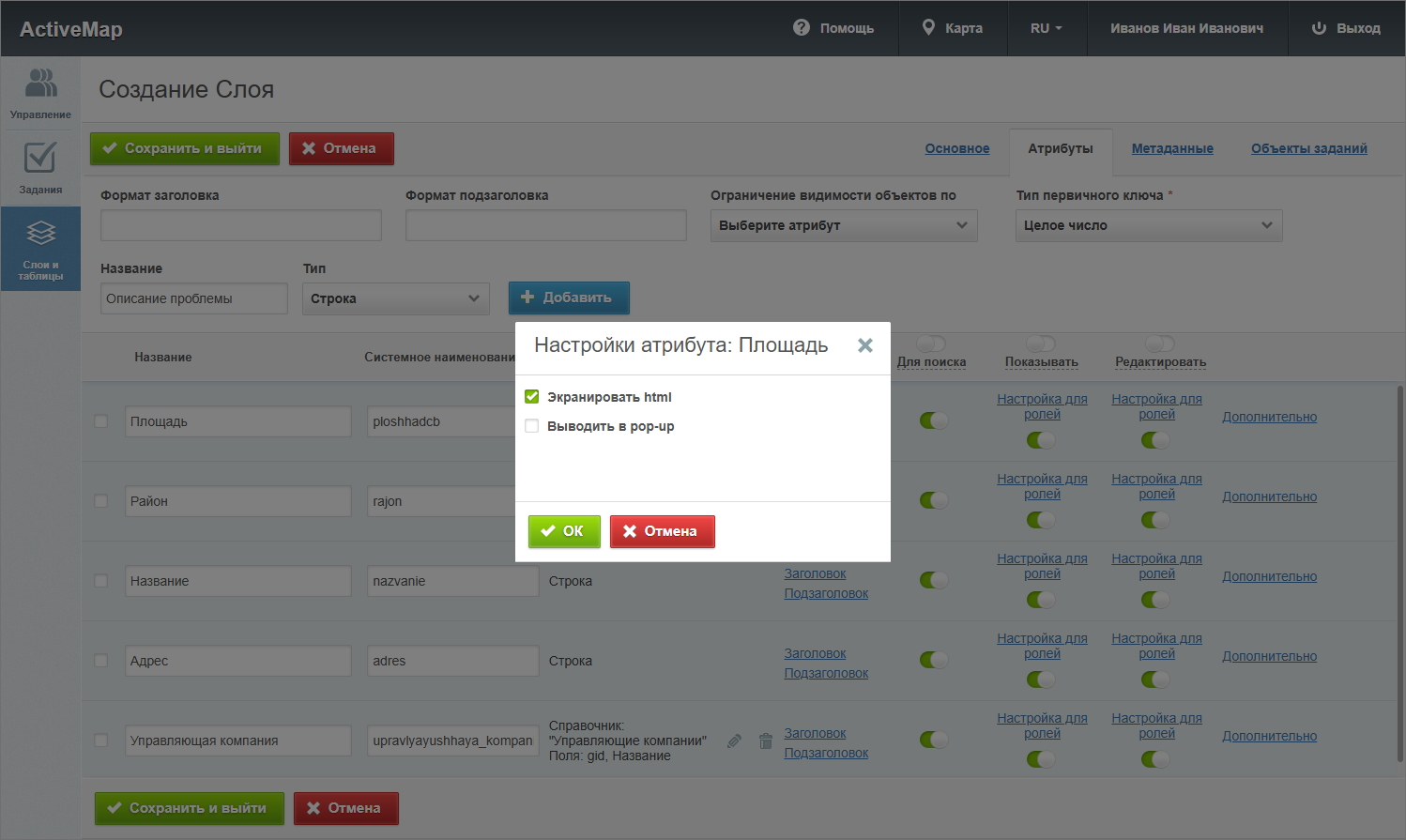Open the Управление users sidebar icon
Viewport: 1406px width, 840px height.
[40, 84]
